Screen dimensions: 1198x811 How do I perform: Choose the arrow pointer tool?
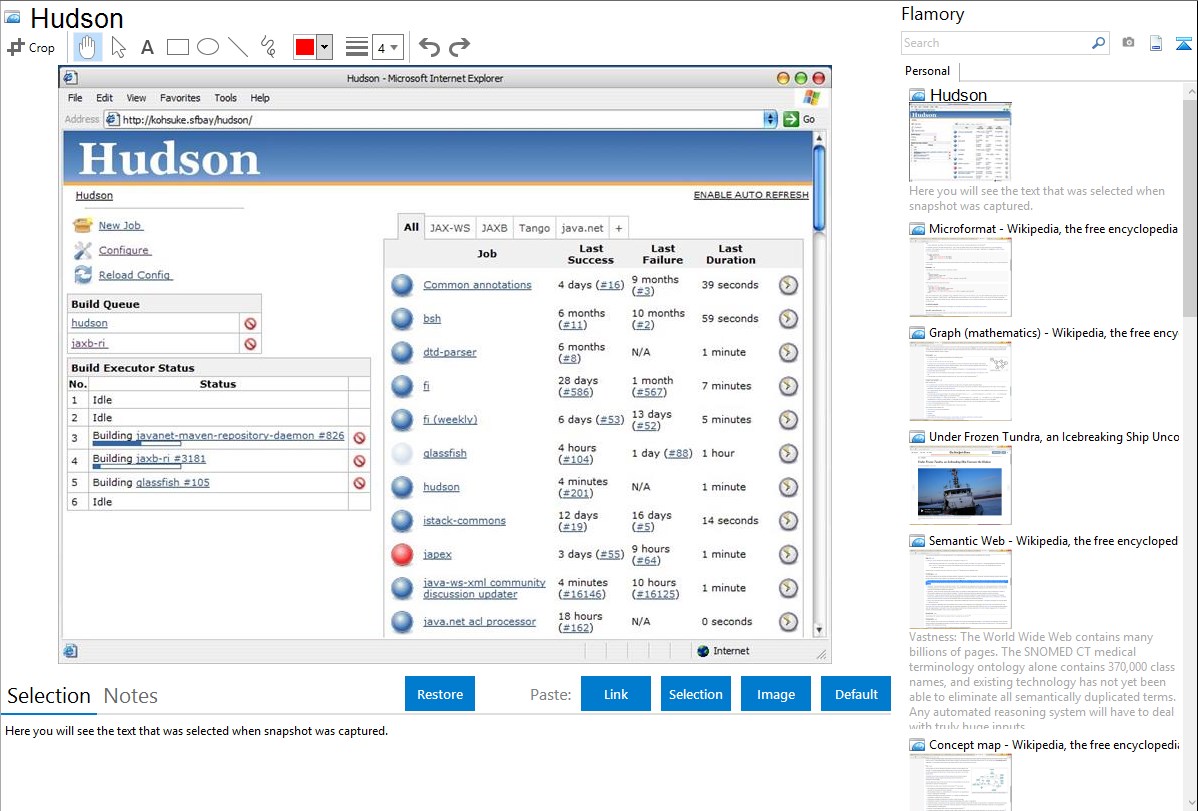point(118,47)
